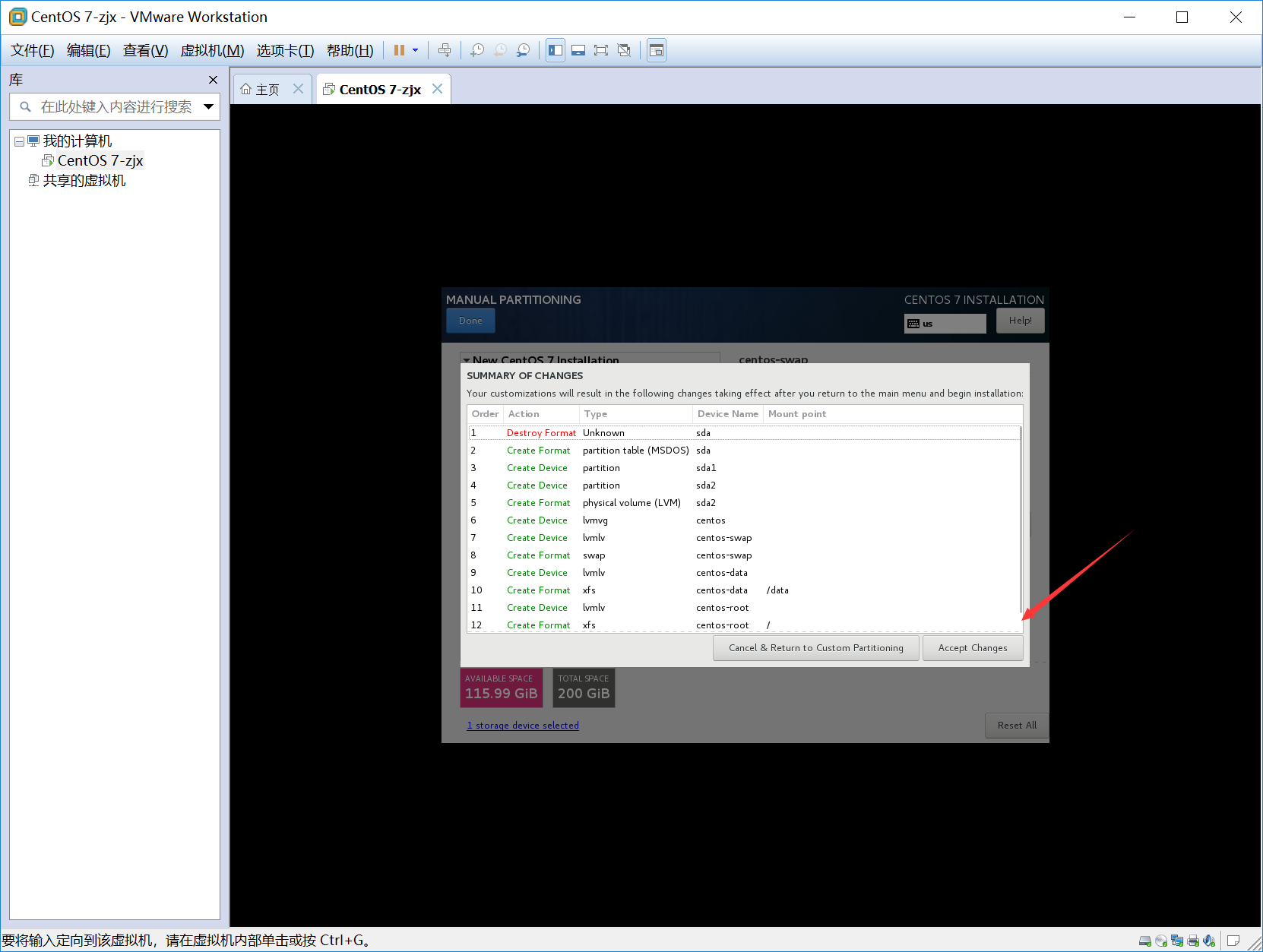Pause the virtual machine
1263x952 pixels.
(399, 50)
